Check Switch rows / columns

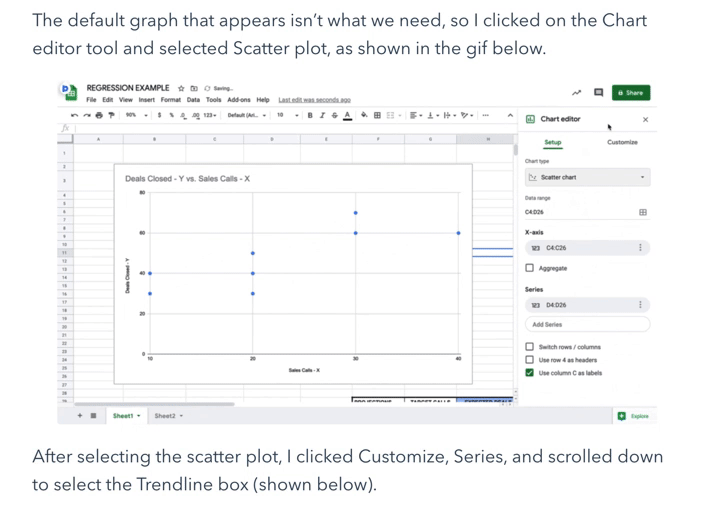tap(530, 347)
